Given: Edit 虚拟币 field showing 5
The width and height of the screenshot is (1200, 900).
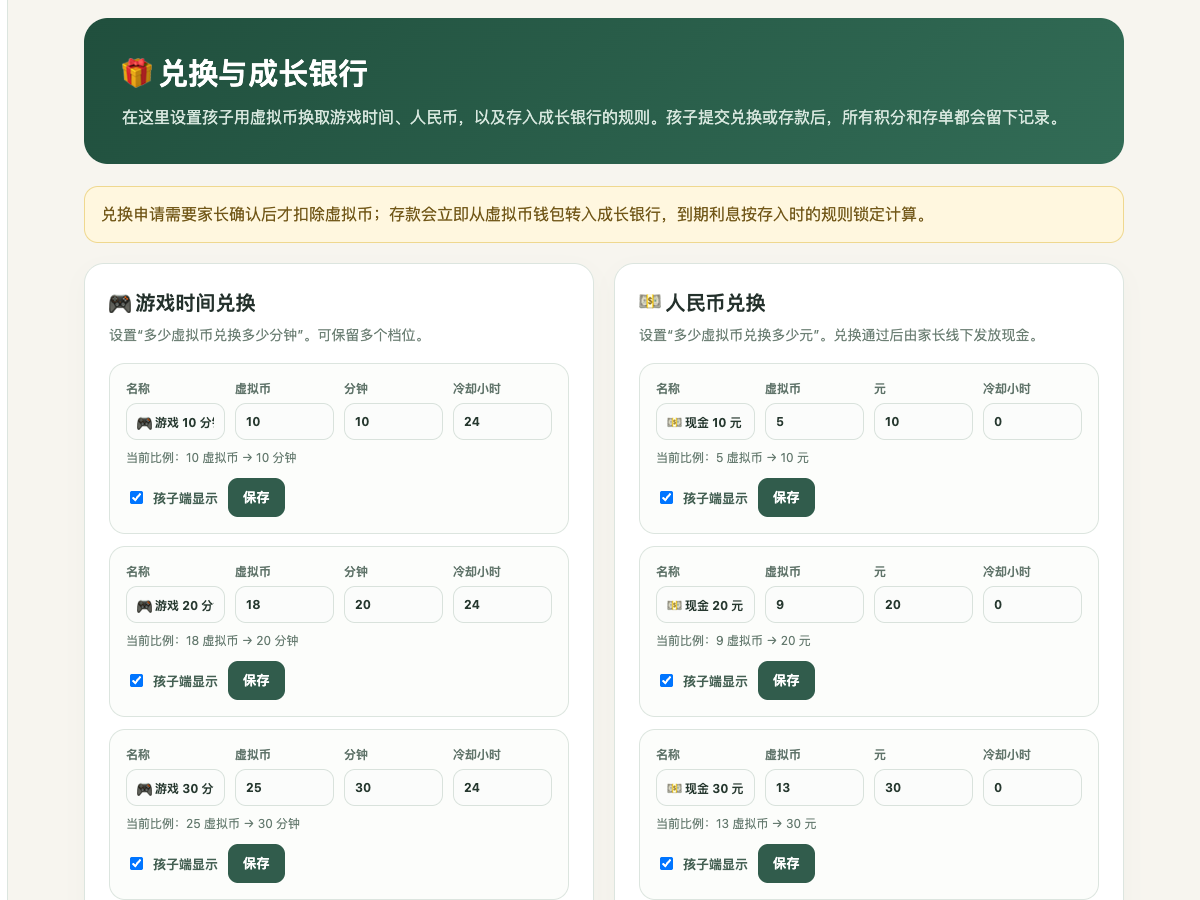Looking at the screenshot, I should pyautogui.click(x=814, y=421).
